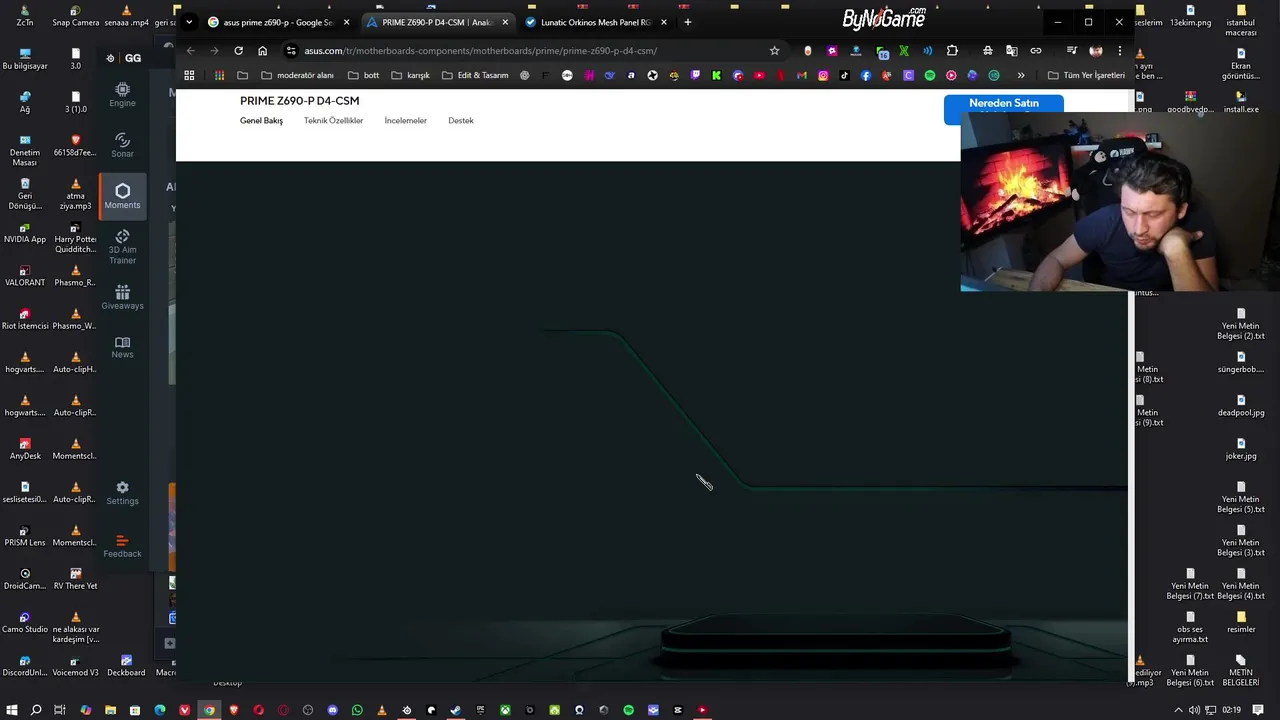
Task: Open 3D Aim Trainer in GG
Action: pos(122,247)
